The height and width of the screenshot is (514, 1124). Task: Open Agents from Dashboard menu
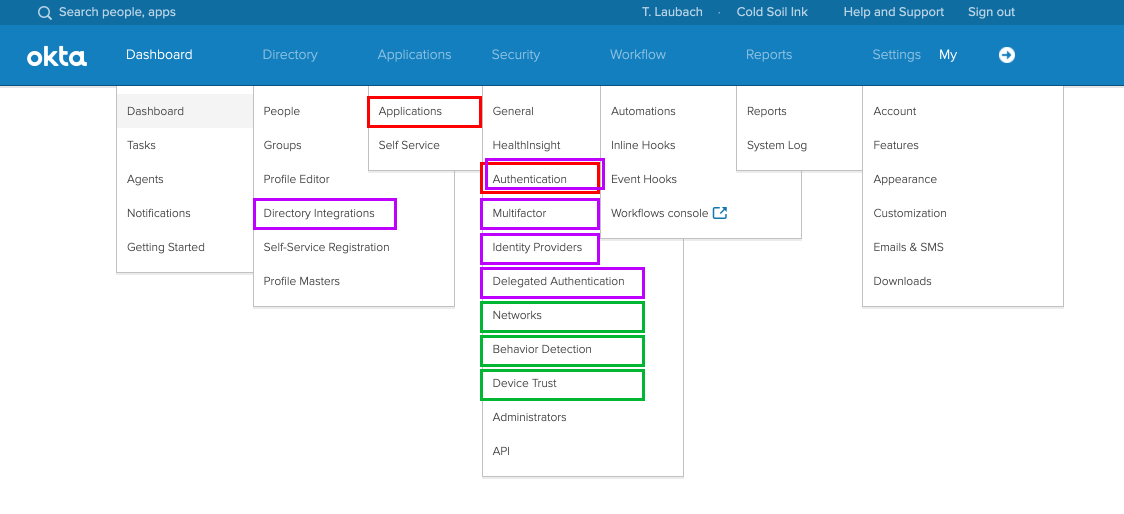pyautogui.click(x=145, y=179)
